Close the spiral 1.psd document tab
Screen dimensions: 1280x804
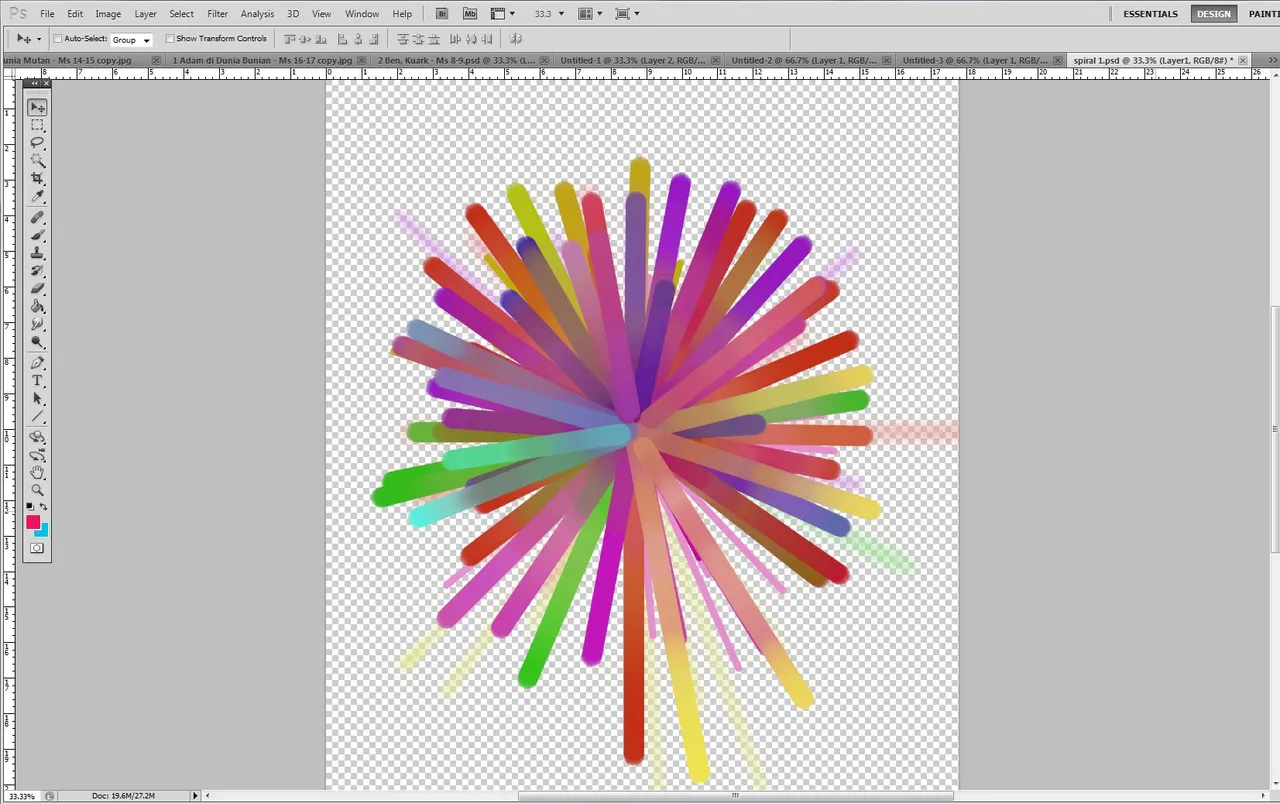1243,60
